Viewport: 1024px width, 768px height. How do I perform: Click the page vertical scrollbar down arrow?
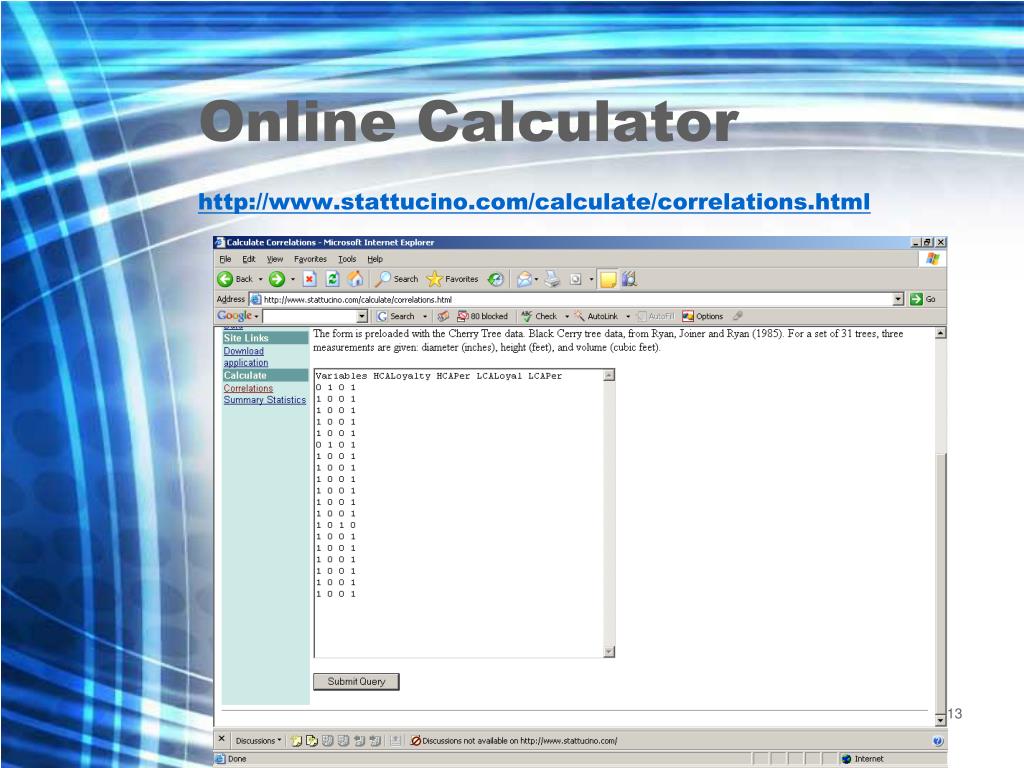tap(940, 720)
